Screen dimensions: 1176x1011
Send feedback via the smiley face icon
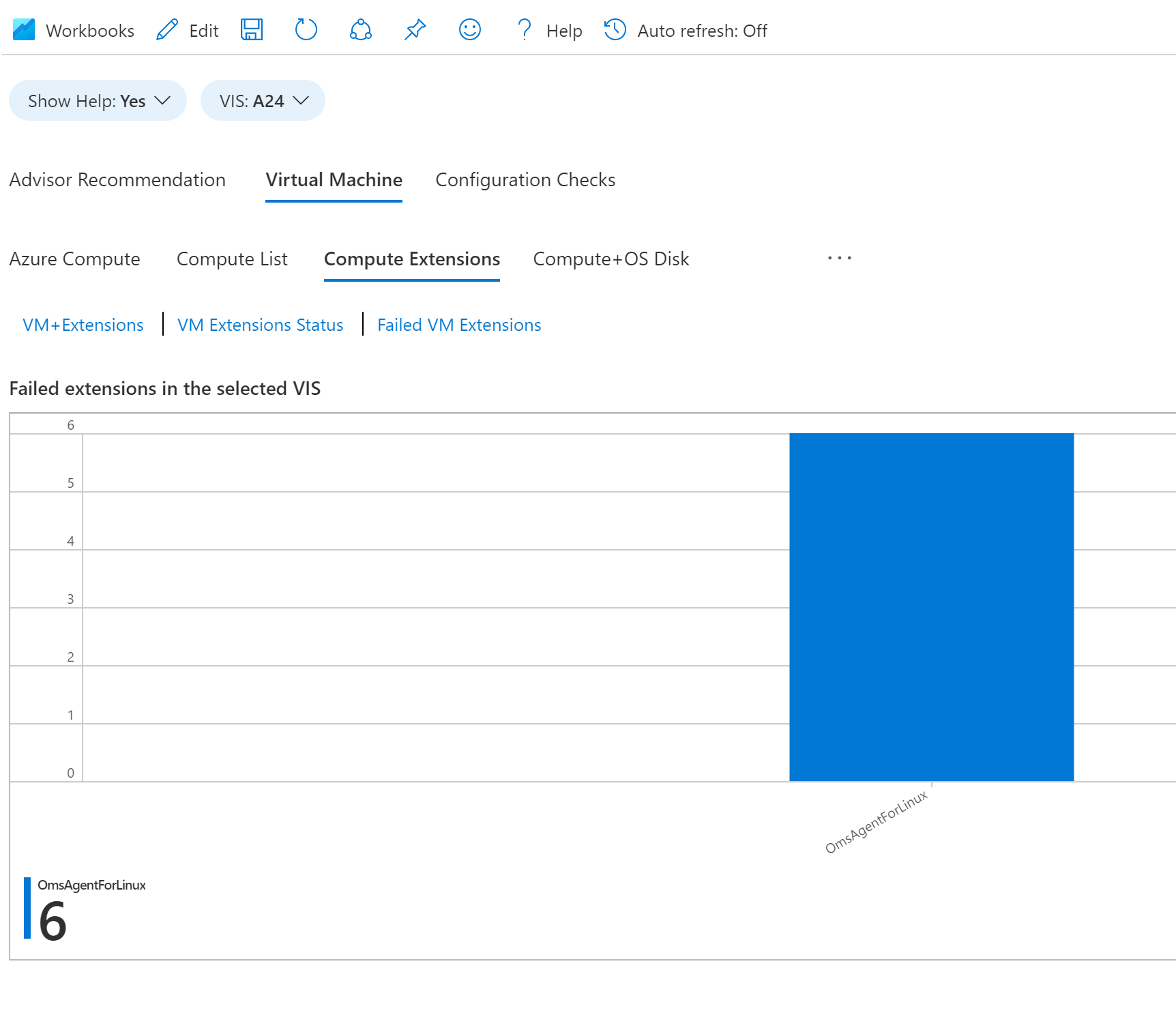click(470, 30)
